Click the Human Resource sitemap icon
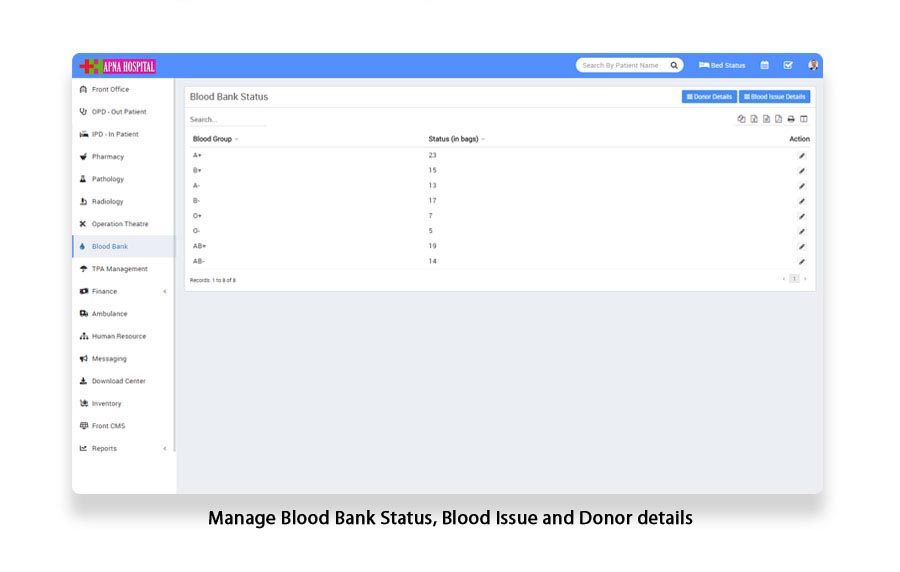Image resolution: width=900 pixels, height=572 pixels. 84,336
